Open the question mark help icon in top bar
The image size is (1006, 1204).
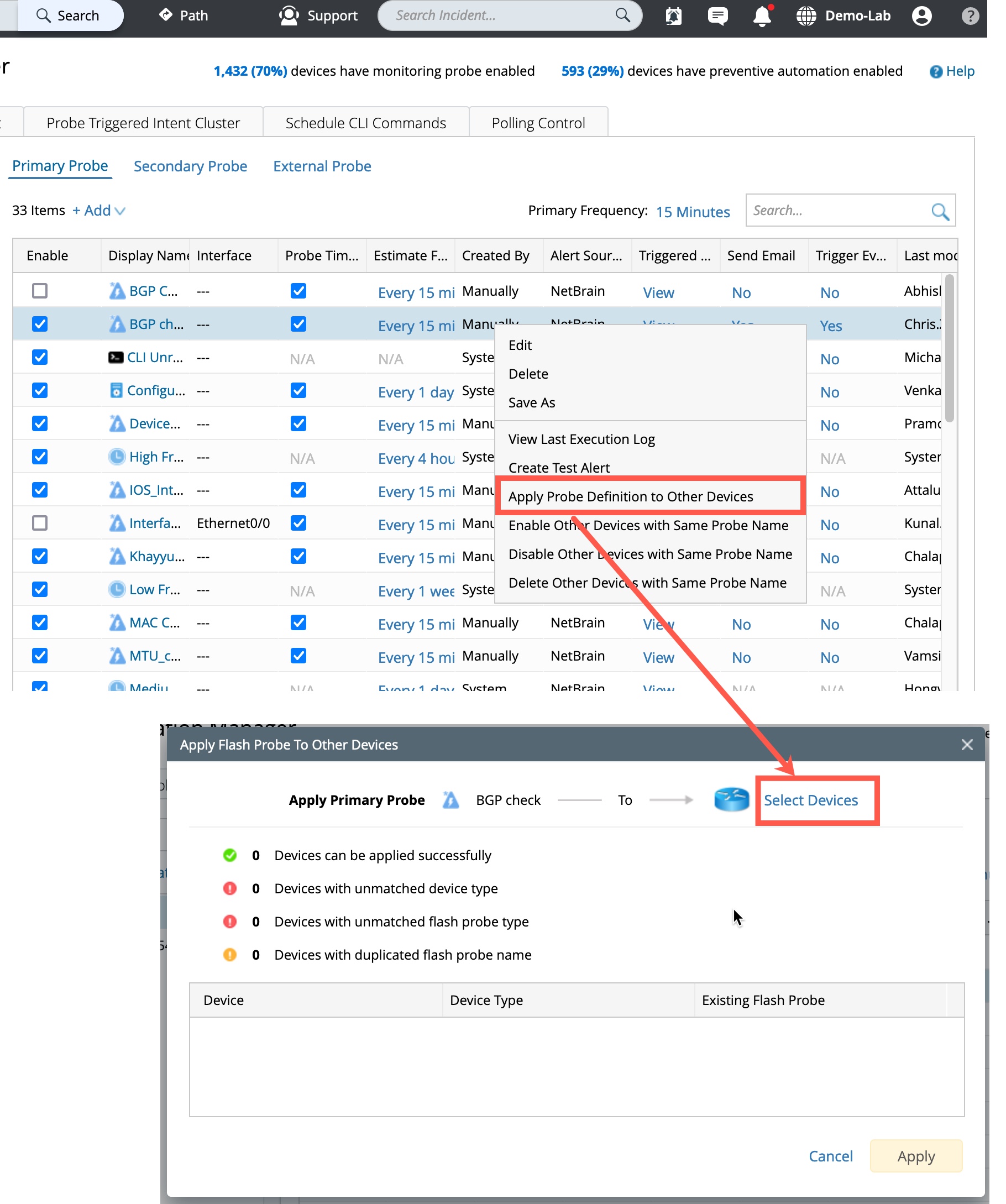(970, 16)
